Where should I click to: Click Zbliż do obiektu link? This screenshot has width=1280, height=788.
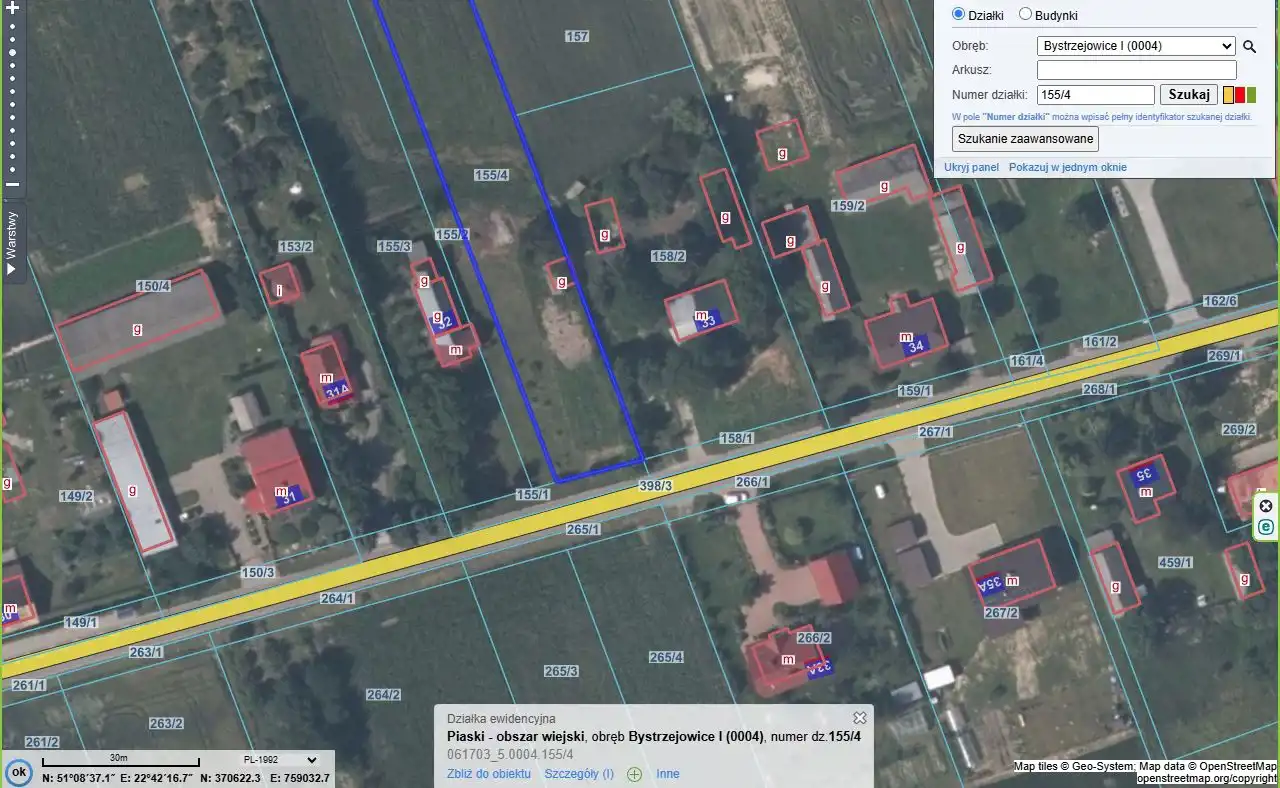(489, 774)
